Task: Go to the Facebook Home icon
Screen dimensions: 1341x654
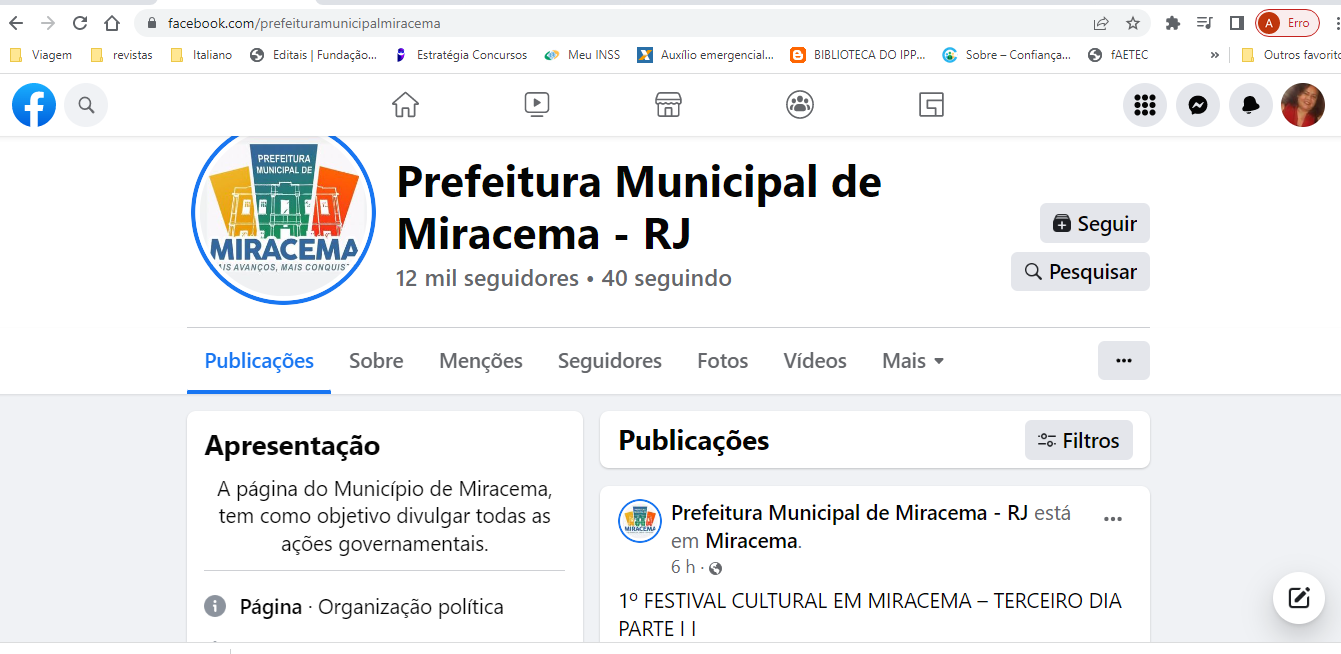Action: [405, 105]
